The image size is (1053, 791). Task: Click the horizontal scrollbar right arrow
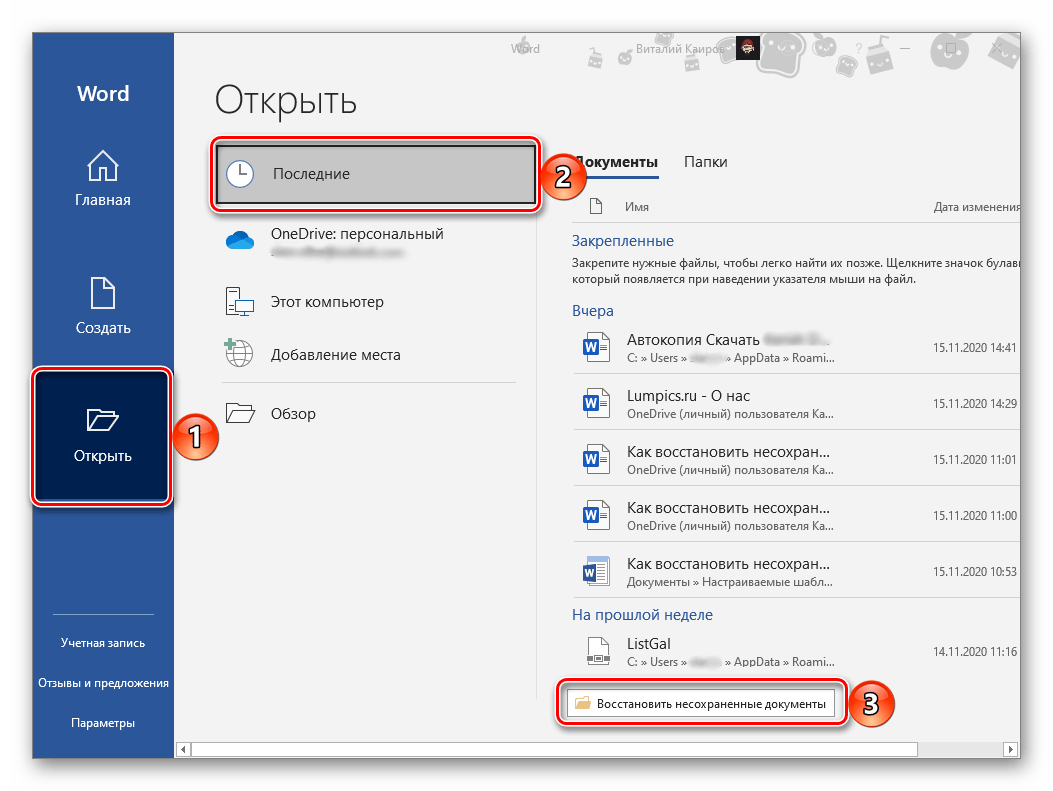(x=1011, y=749)
